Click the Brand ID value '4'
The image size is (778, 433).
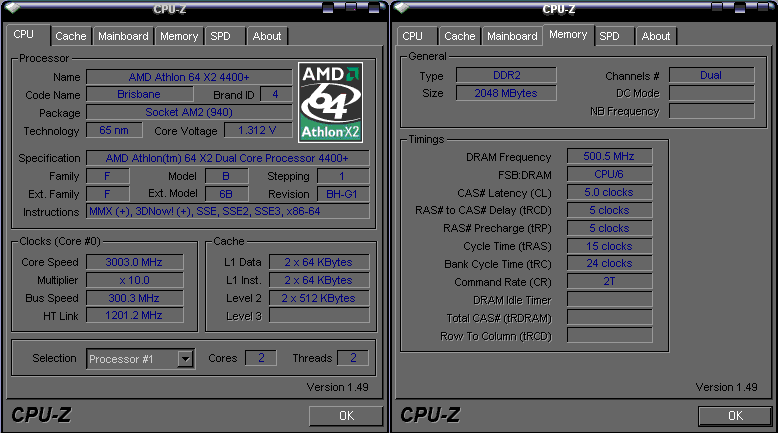tap(276, 94)
